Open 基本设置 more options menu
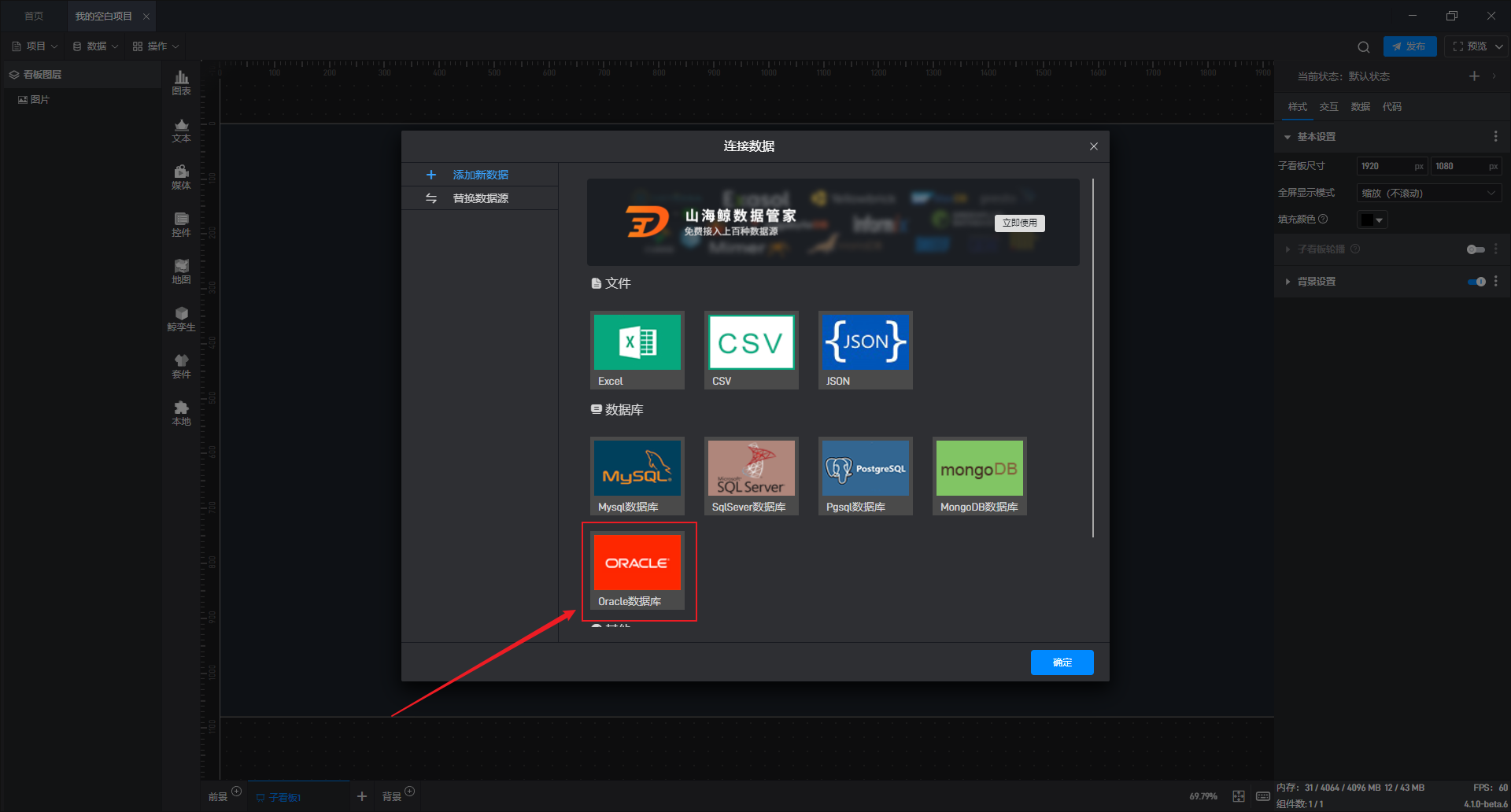This screenshot has height=812, width=1511. coord(1496,137)
